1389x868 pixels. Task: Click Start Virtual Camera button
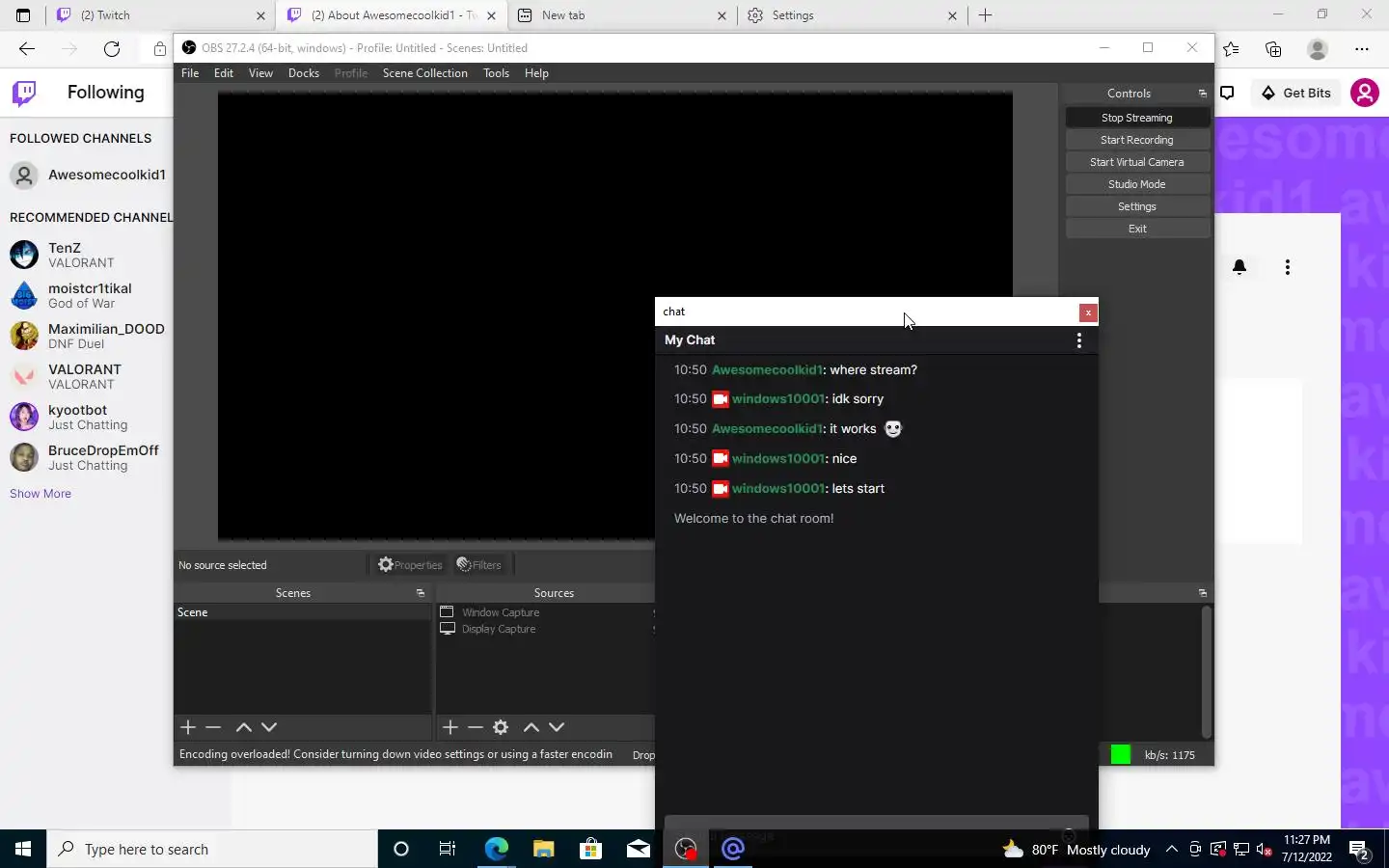1137,162
